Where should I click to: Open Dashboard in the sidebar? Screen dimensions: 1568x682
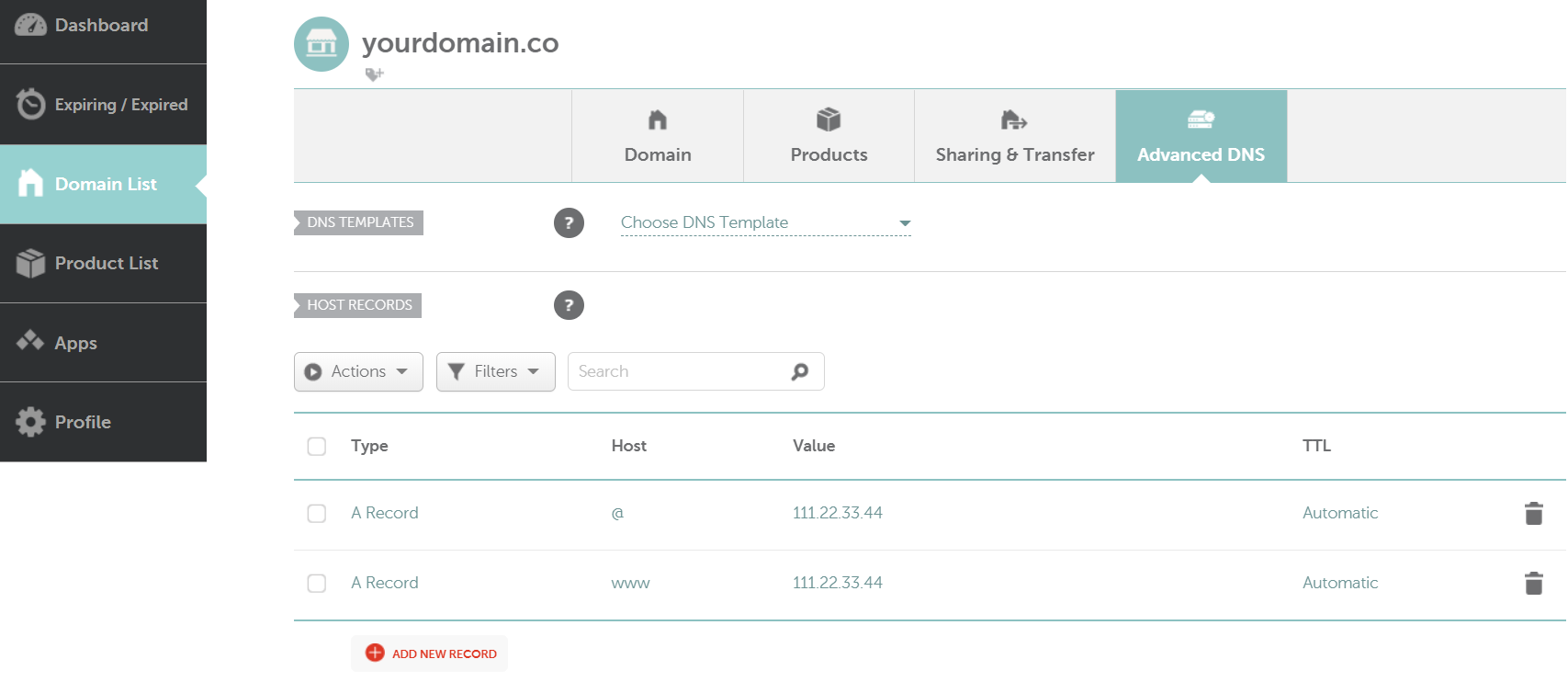[x=103, y=31]
